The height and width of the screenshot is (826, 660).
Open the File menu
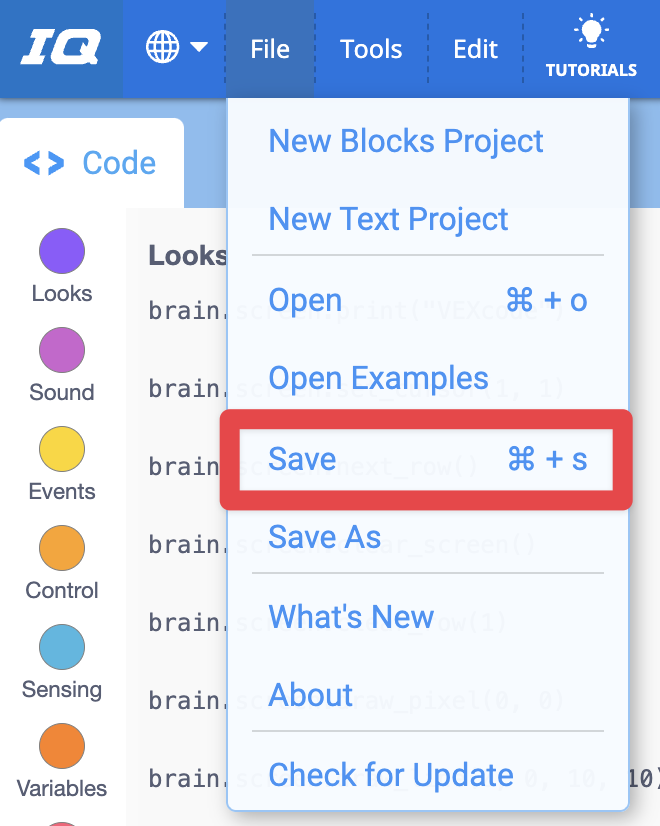(x=269, y=47)
